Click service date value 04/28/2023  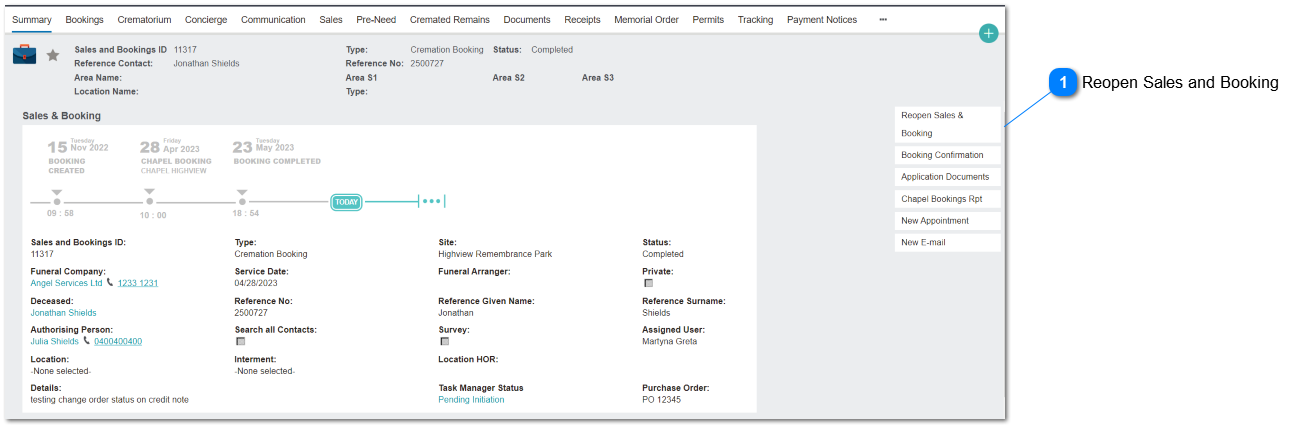[255, 283]
